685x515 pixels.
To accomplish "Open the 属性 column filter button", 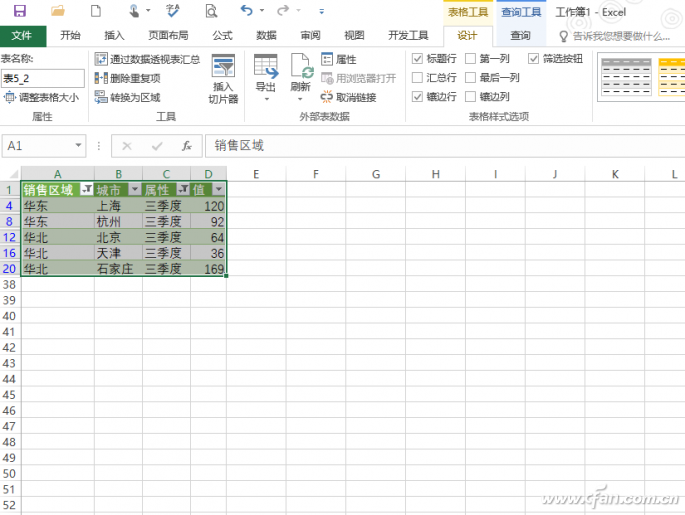I will pyautogui.click(x=183, y=190).
